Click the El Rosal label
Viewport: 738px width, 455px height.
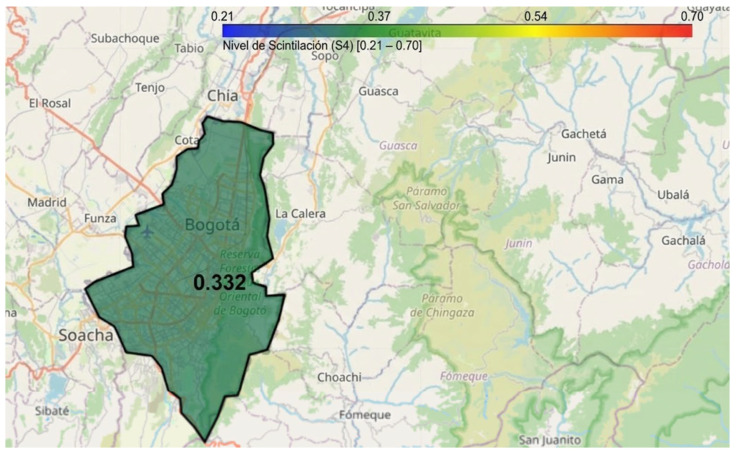(50, 103)
